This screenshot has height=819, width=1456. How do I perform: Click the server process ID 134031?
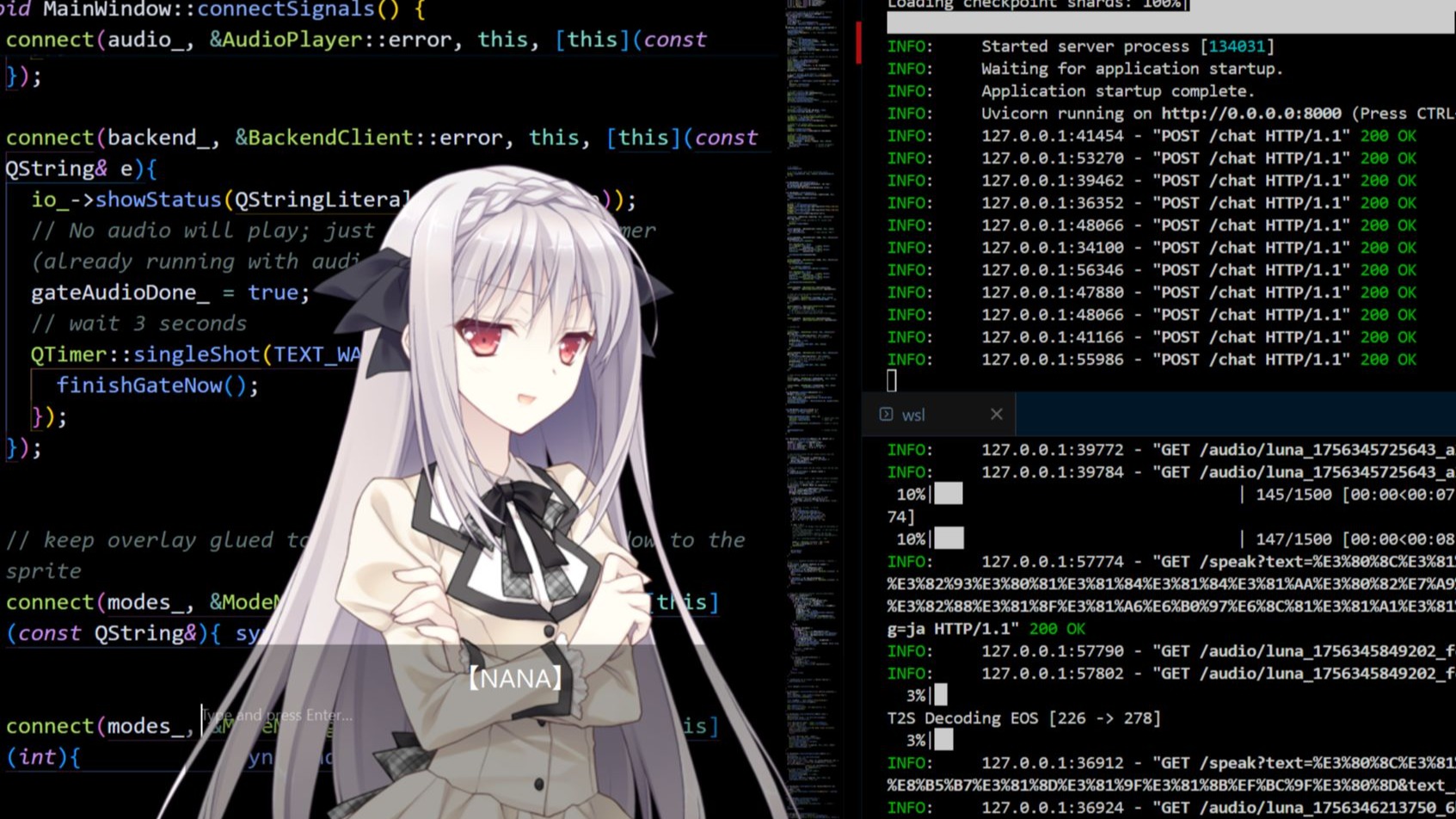[x=1237, y=46]
